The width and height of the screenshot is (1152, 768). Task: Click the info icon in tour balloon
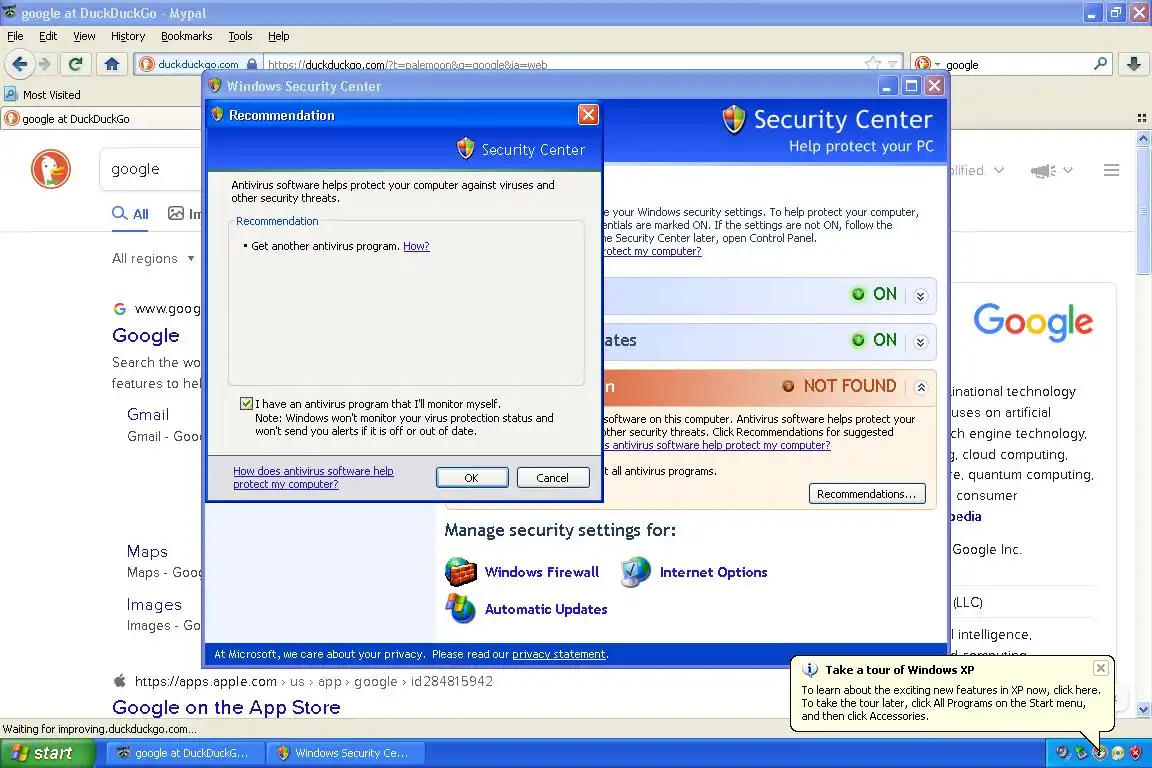[810, 670]
